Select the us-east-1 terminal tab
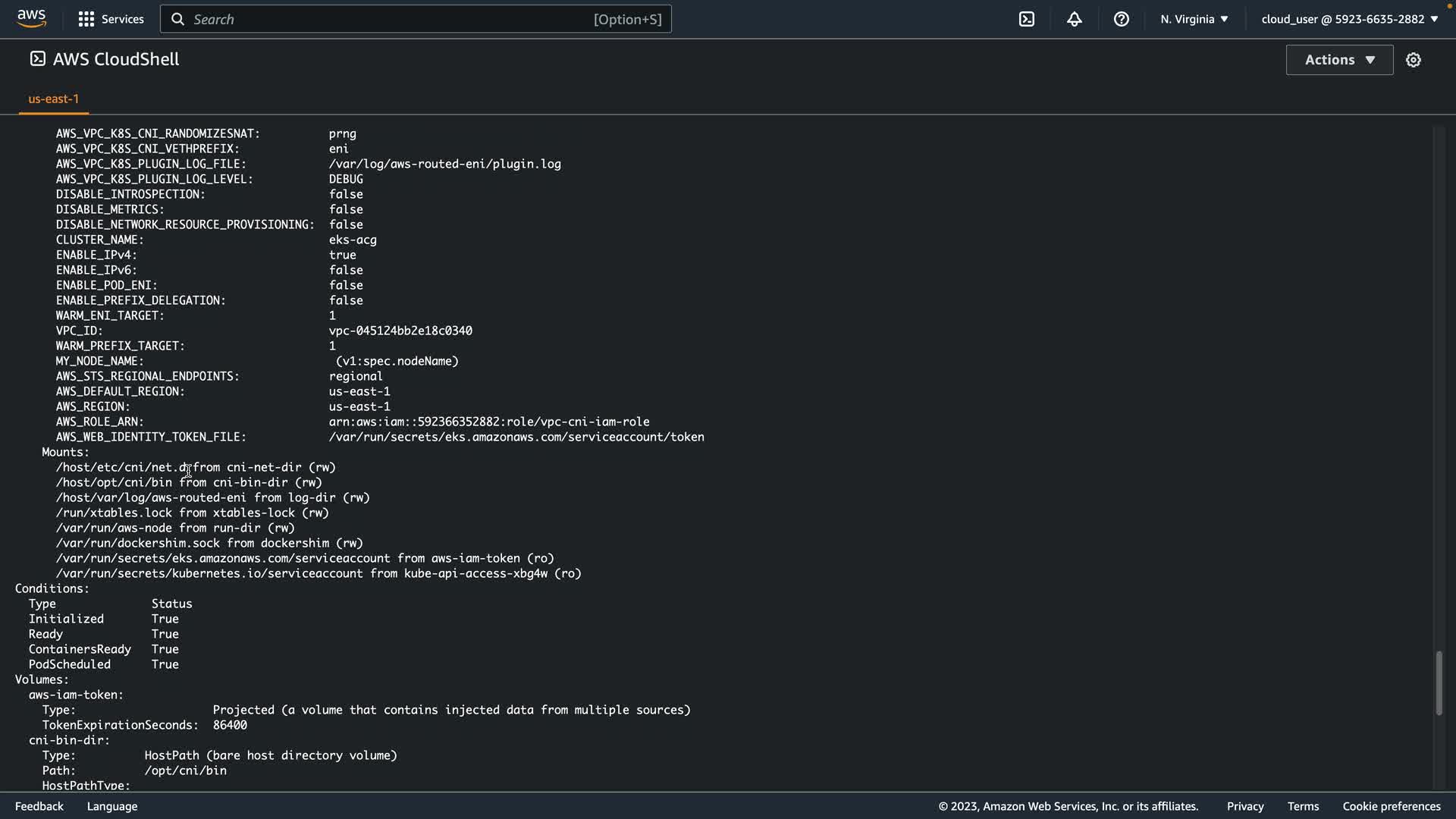This screenshot has height=819, width=1456. [53, 99]
